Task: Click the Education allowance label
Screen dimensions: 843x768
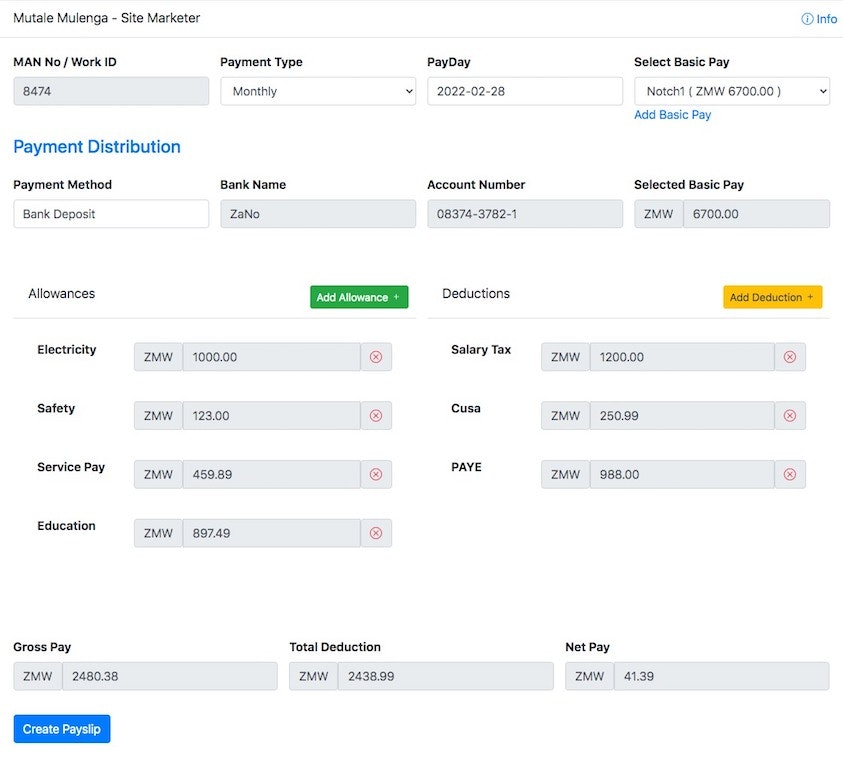Action: pos(66,526)
